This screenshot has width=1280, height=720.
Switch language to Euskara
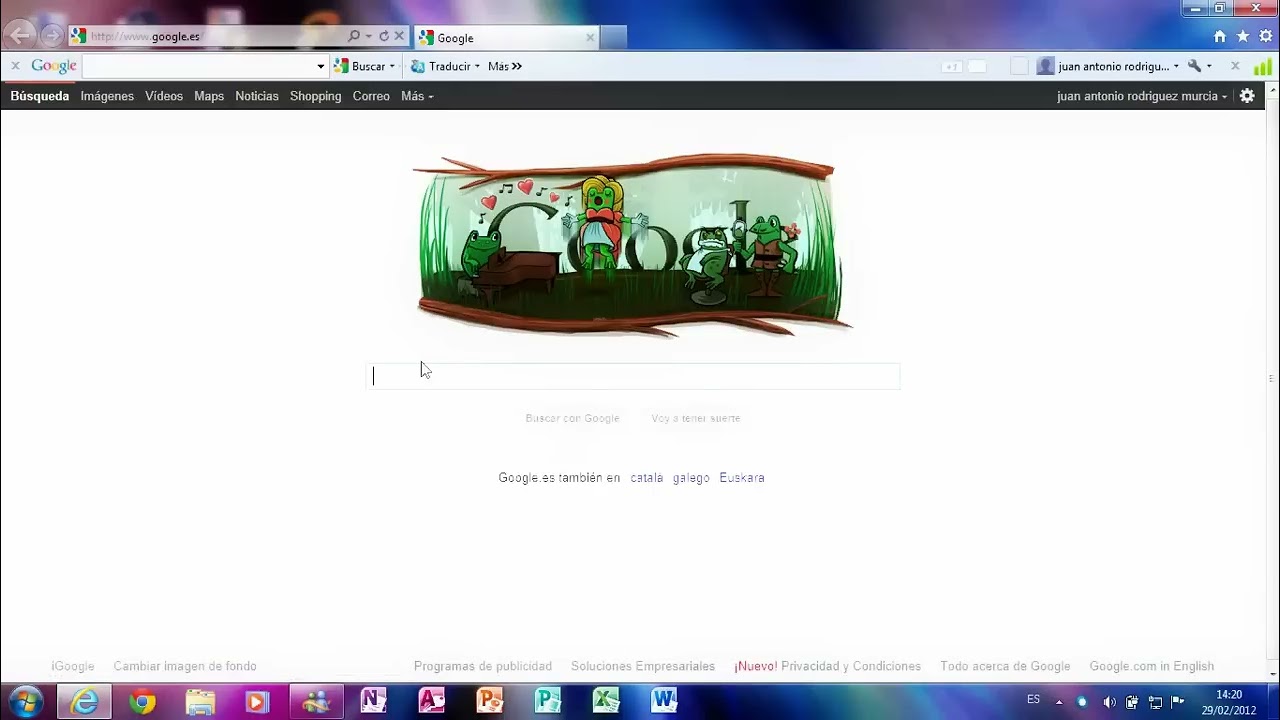(x=742, y=478)
